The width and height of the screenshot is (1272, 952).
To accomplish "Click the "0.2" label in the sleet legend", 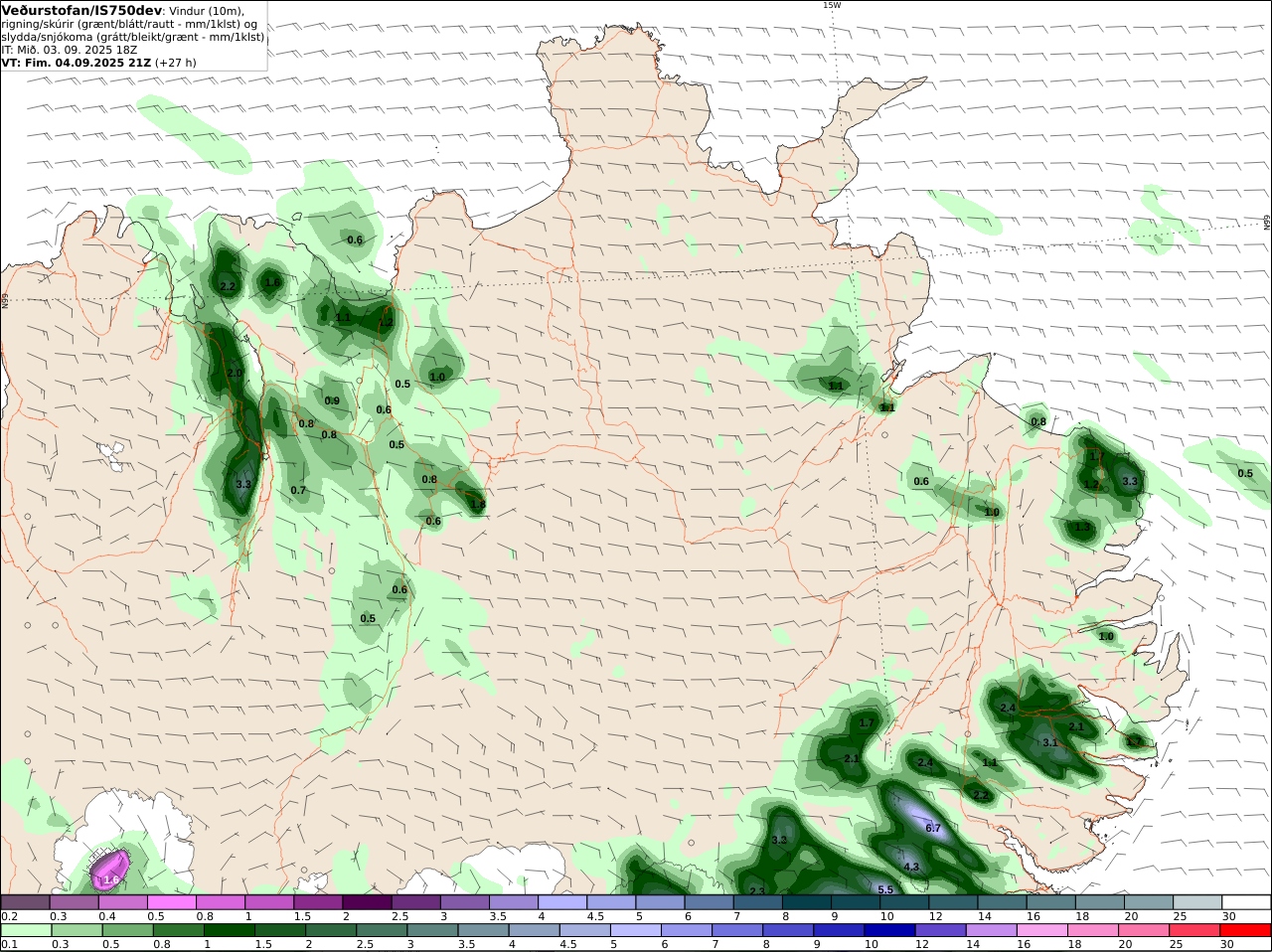I will tap(9, 916).
